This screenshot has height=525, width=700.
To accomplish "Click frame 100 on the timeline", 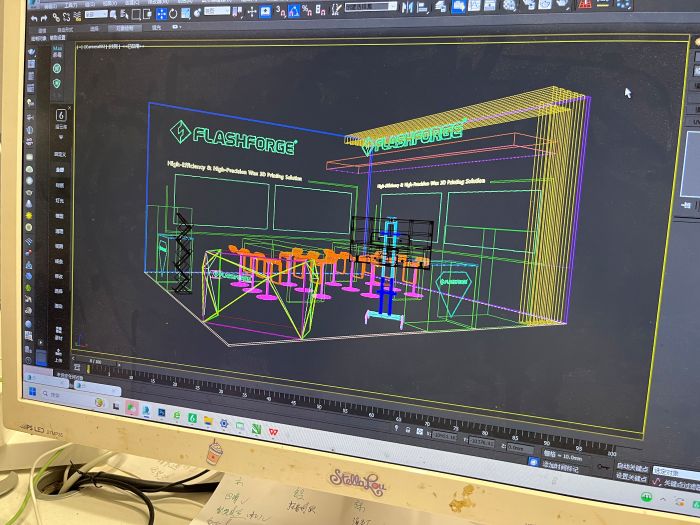I will [612, 452].
